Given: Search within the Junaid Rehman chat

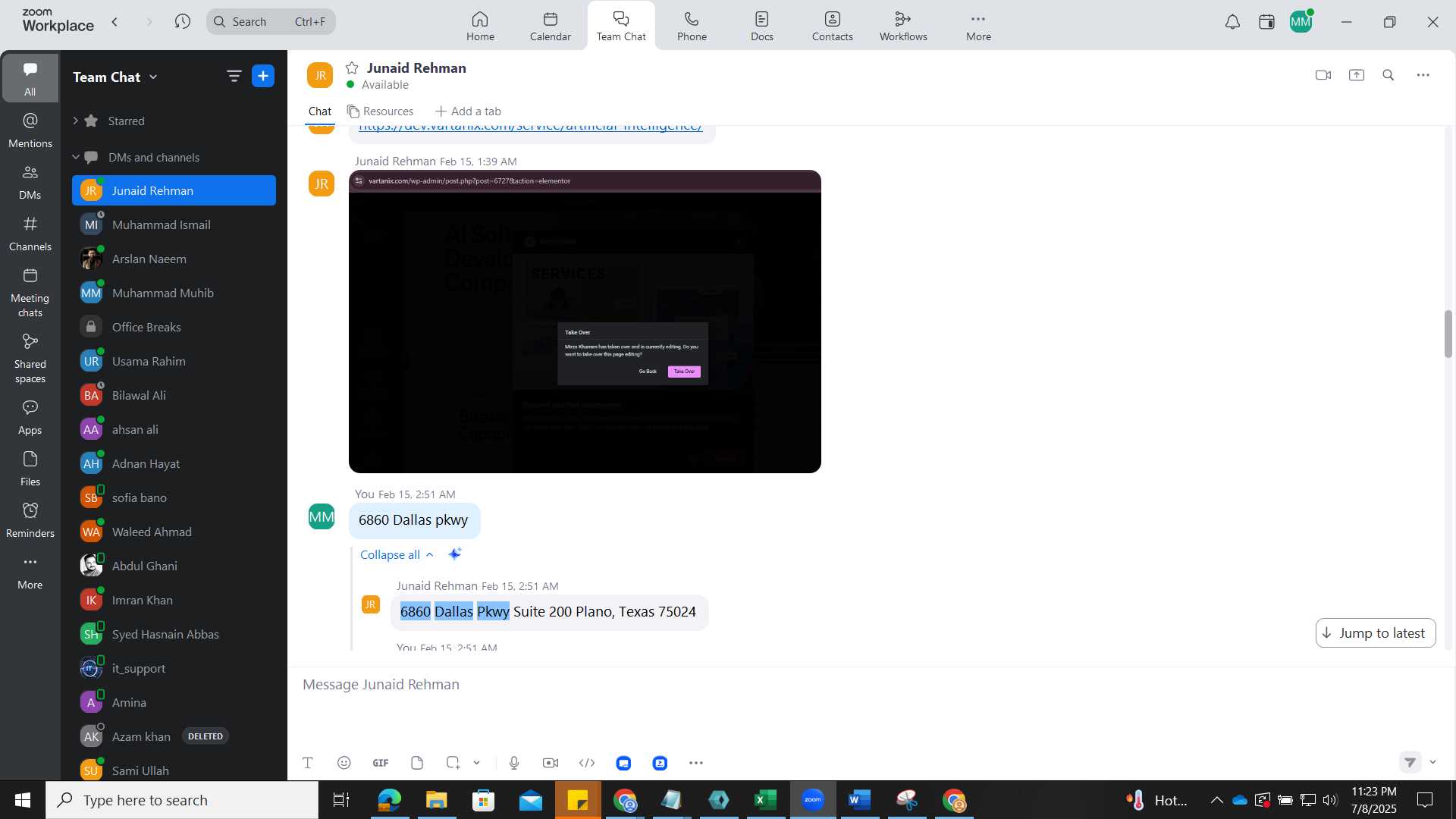Looking at the screenshot, I should tap(1389, 75).
